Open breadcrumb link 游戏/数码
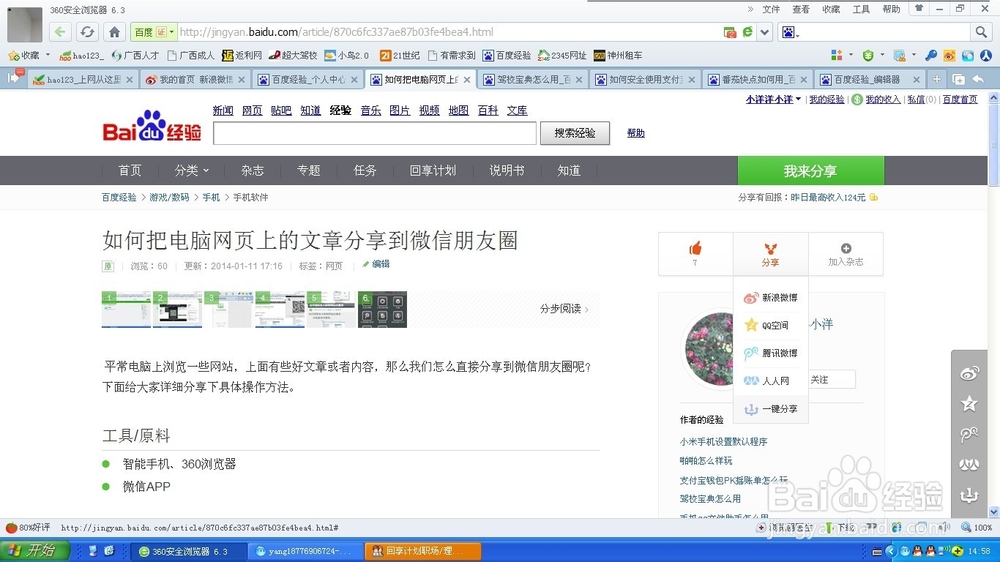This screenshot has width=1000, height=562. click(169, 198)
